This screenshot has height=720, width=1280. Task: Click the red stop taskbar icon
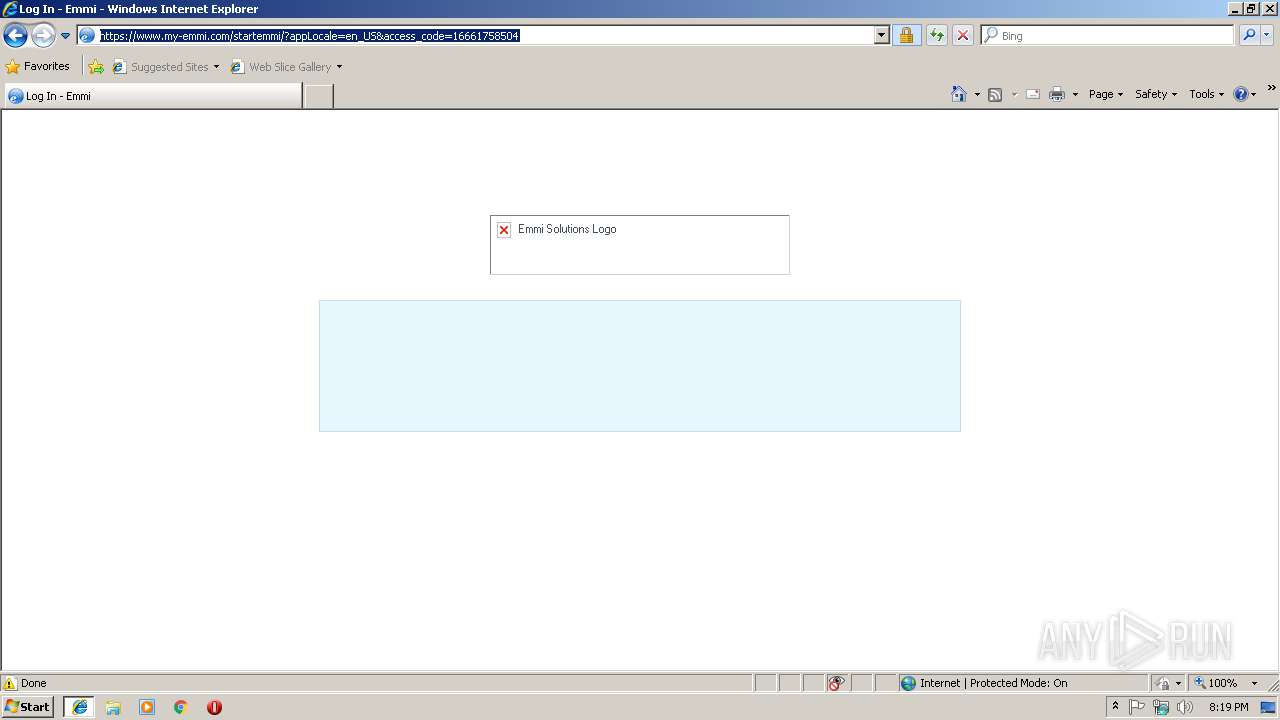click(x=214, y=707)
